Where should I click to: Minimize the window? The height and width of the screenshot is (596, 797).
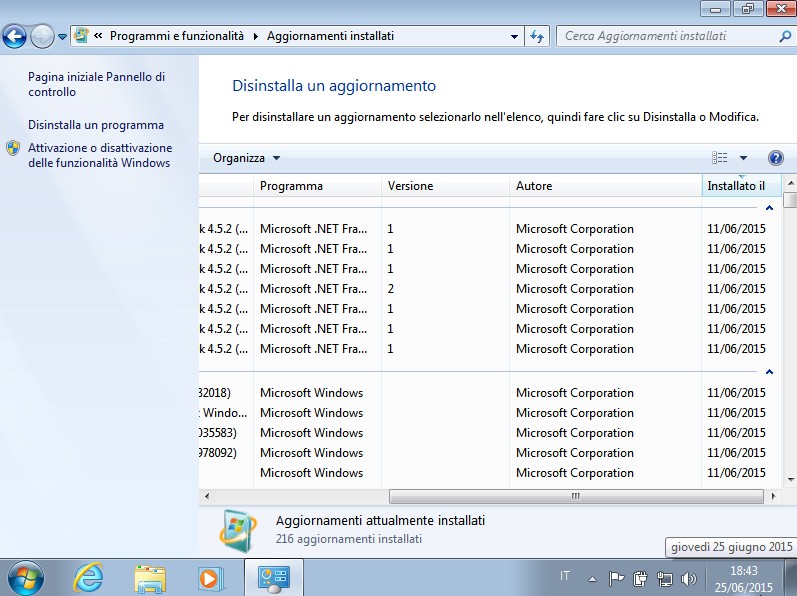tap(715, 9)
